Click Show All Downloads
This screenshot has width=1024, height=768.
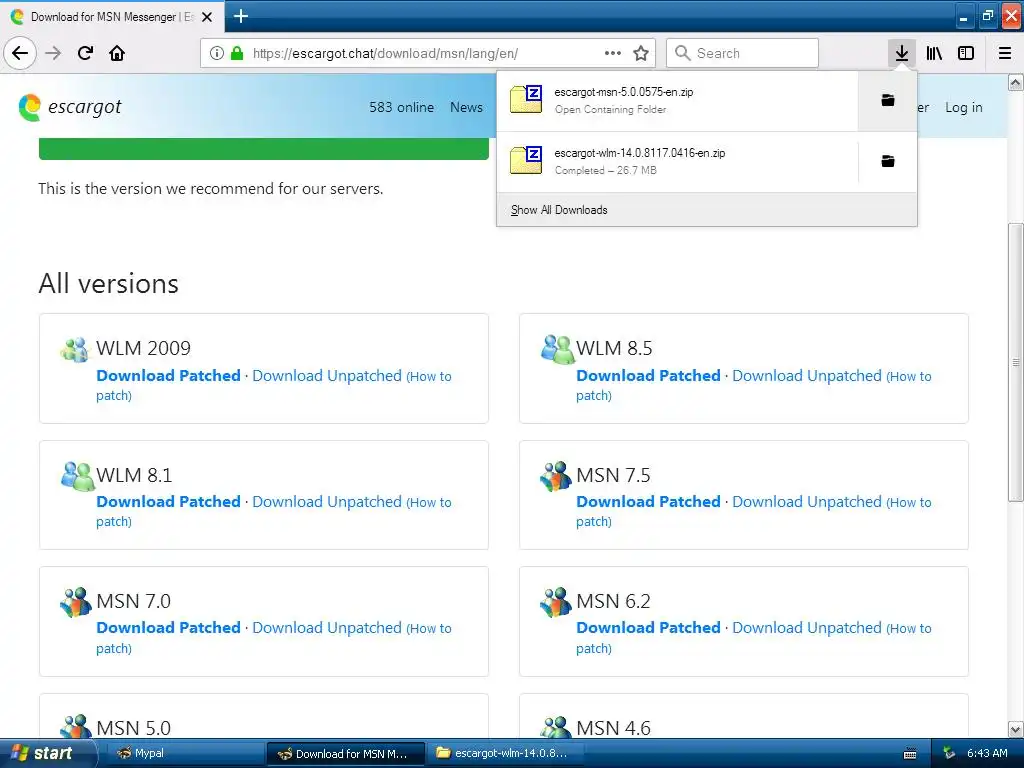[559, 210]
